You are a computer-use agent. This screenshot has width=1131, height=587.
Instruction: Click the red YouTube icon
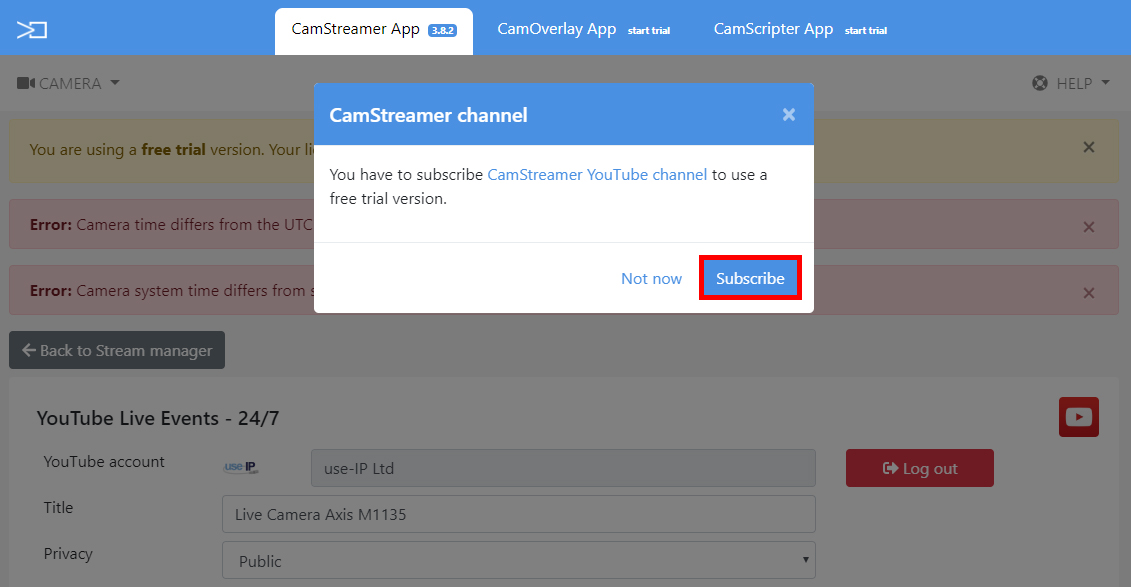pos(1078,417)
